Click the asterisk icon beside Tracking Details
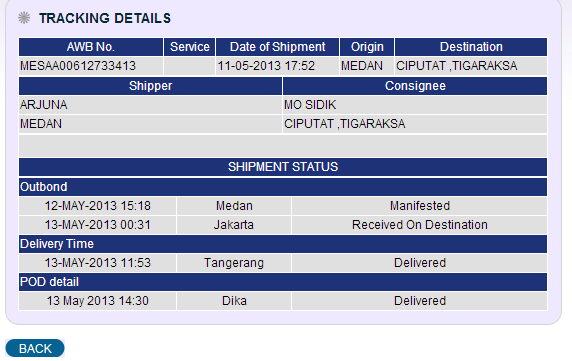Viewport: 572px width, 361px height. coord(24,18)
